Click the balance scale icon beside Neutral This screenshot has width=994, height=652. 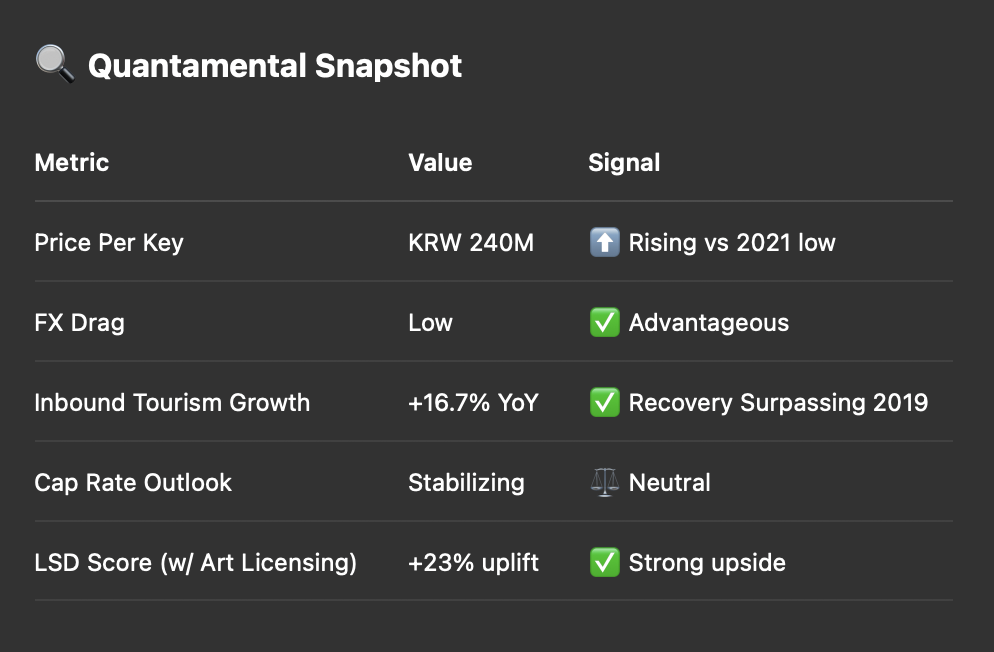click(604, 482)
